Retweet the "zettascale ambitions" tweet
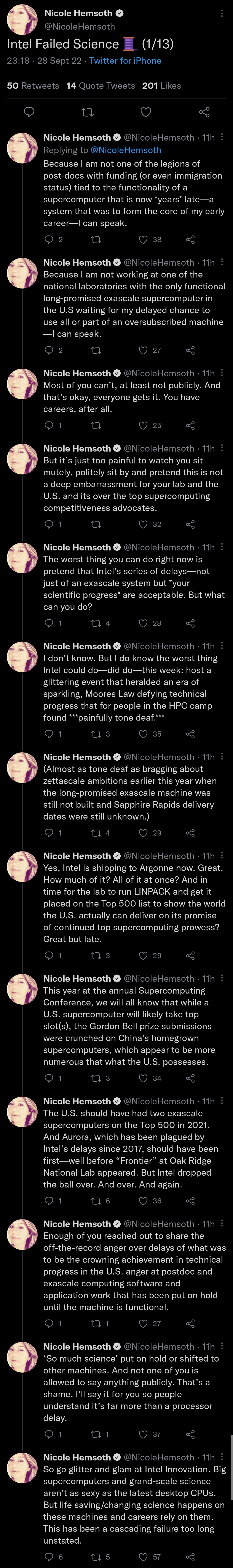 pos(96,833)
